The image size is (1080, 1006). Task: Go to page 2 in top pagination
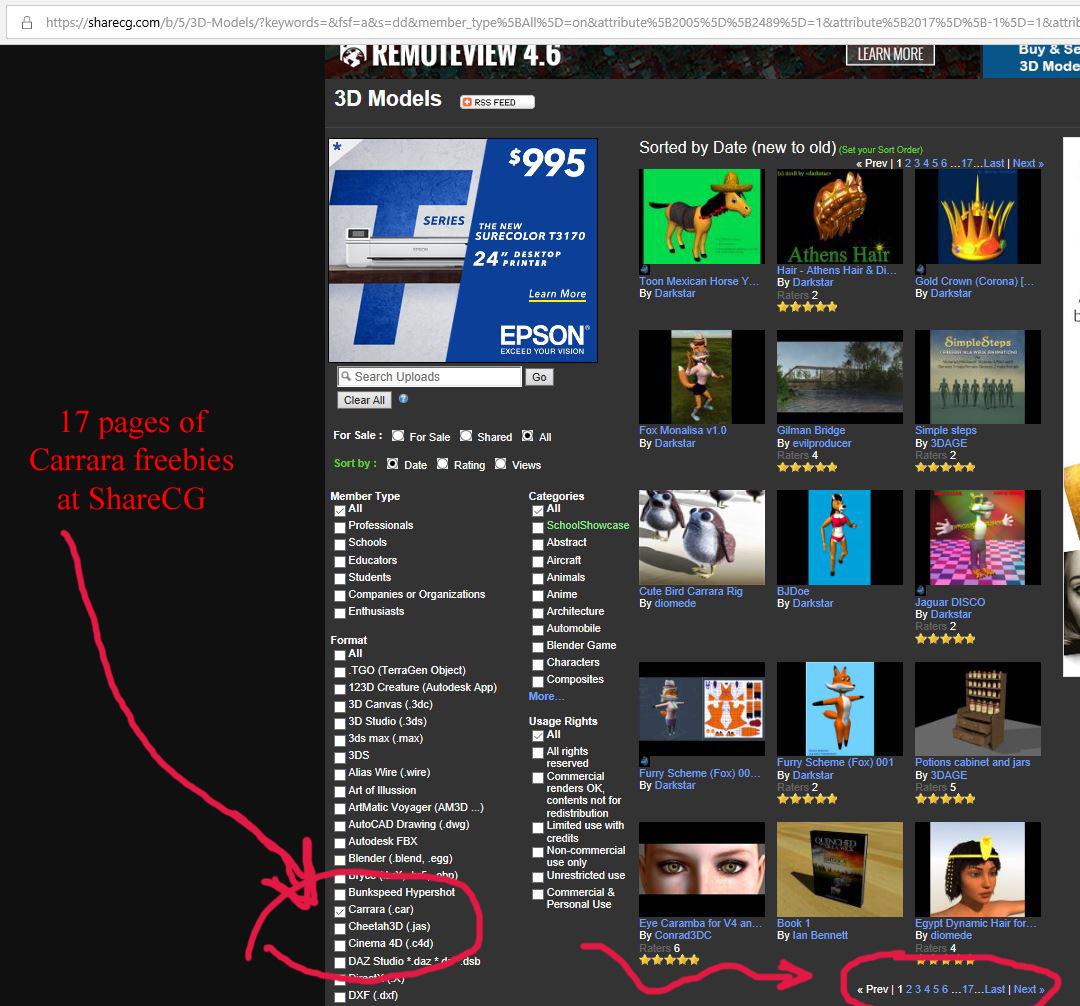point(908,163)
